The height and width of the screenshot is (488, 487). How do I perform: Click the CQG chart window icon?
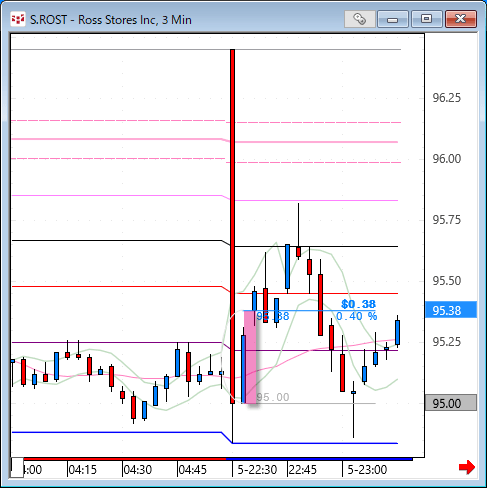tap(18, 19)
